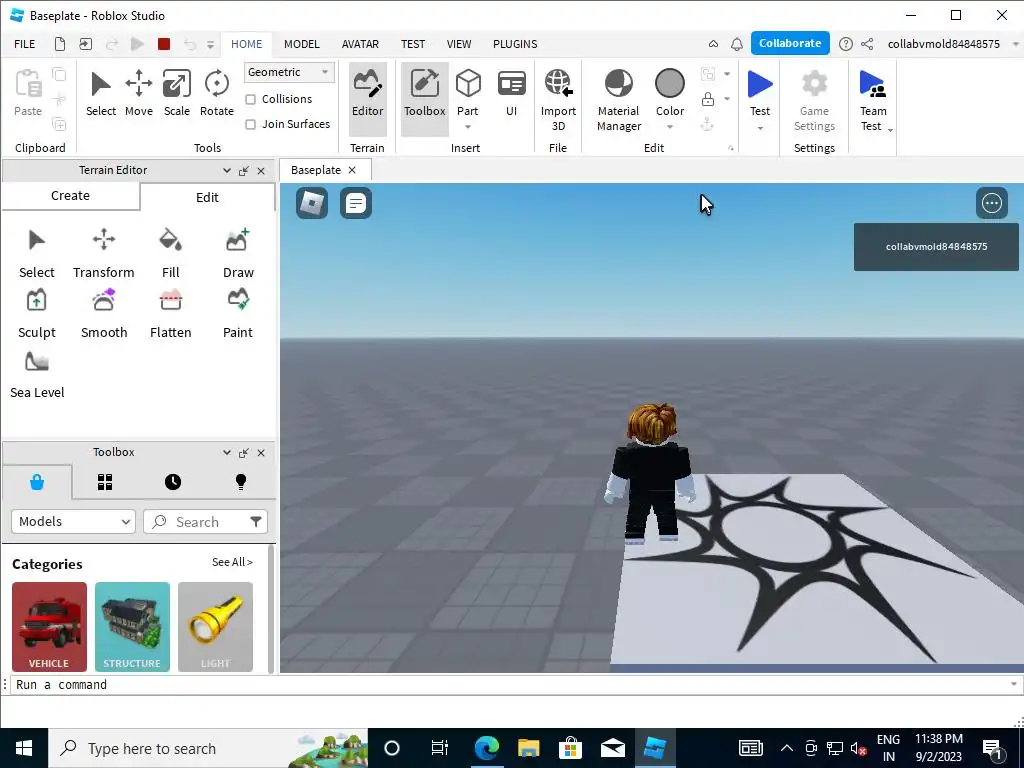Open Team Test

coord(872,100)
